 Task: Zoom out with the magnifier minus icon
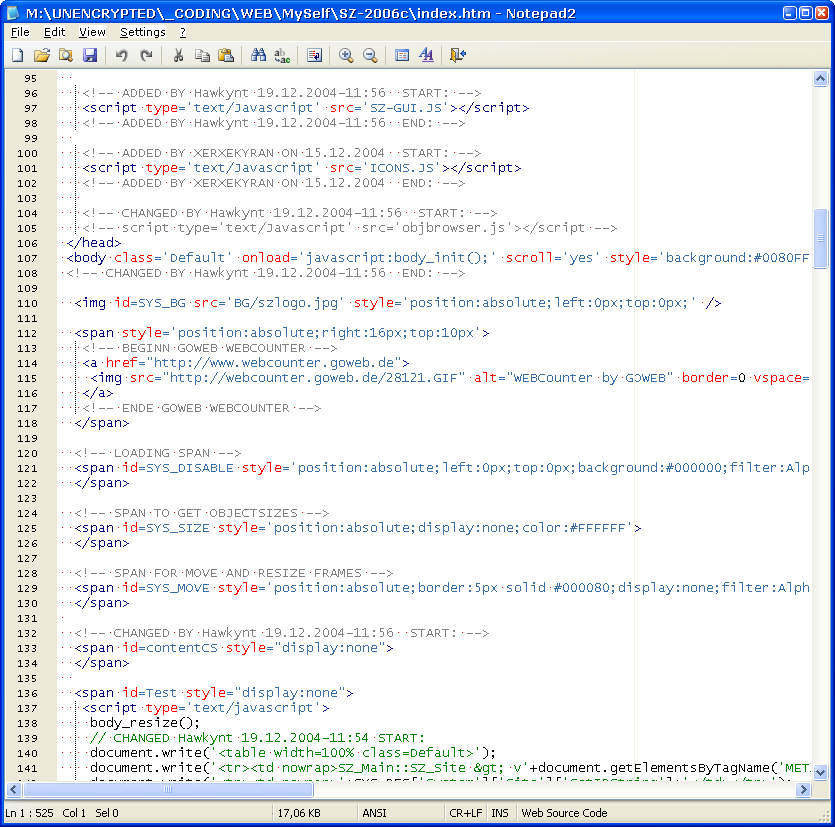point(370,55)
